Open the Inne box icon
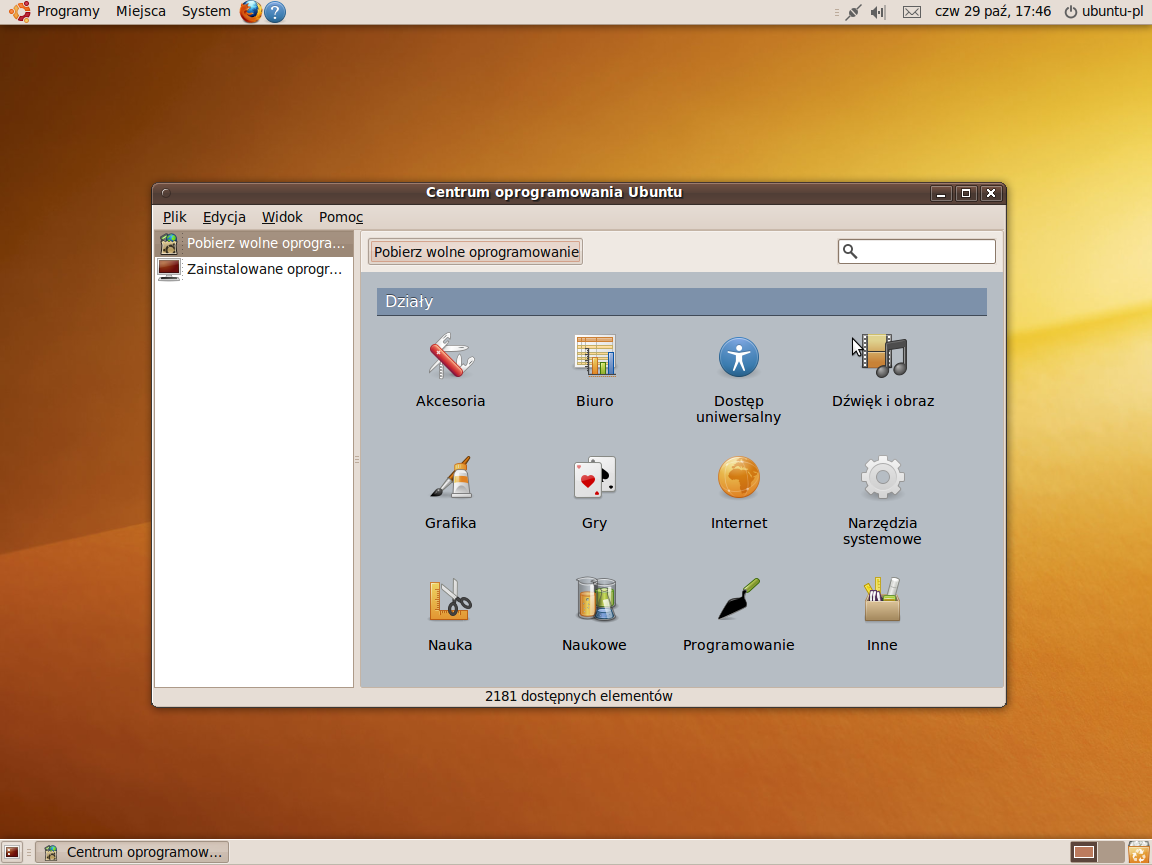Viewport: 1152px width, 865px height. coord(882,600)
